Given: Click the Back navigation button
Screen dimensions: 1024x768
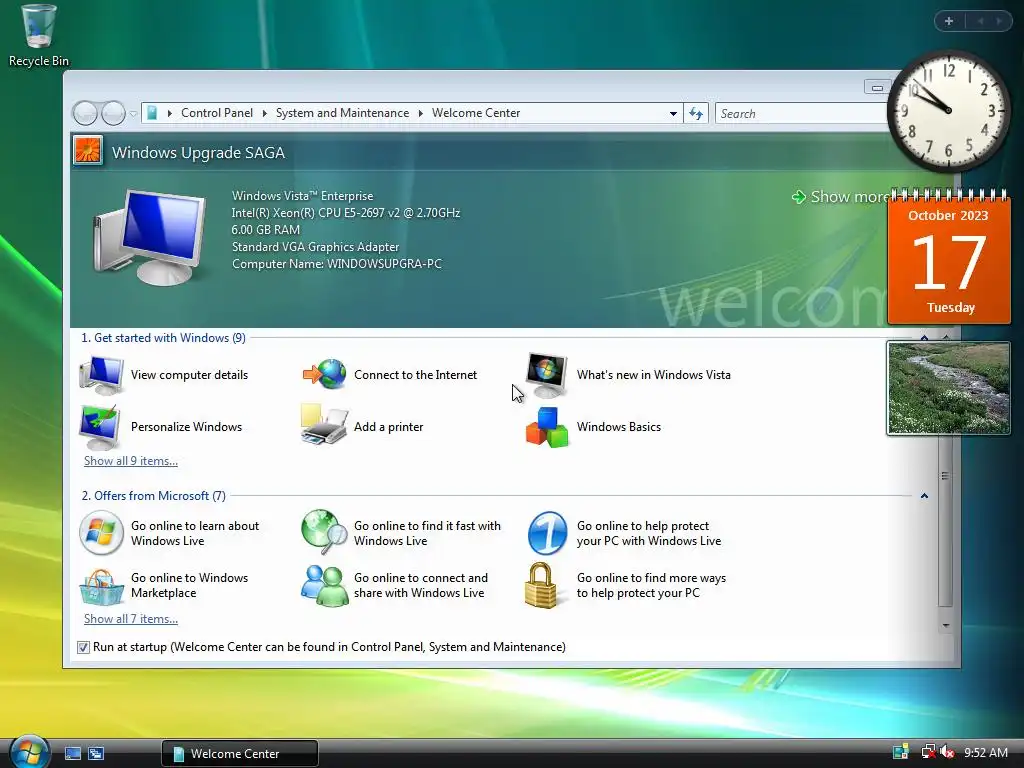Looking at the screenshot, I should 86,113.
